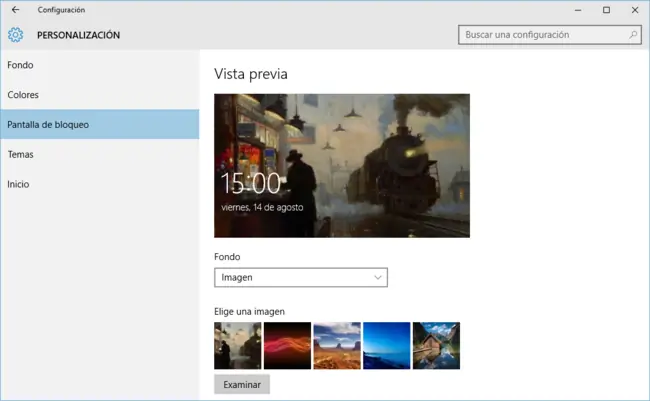Screen dimensions: 650x401
Task: Click the search magnifier icon
Action: [633, 35]
